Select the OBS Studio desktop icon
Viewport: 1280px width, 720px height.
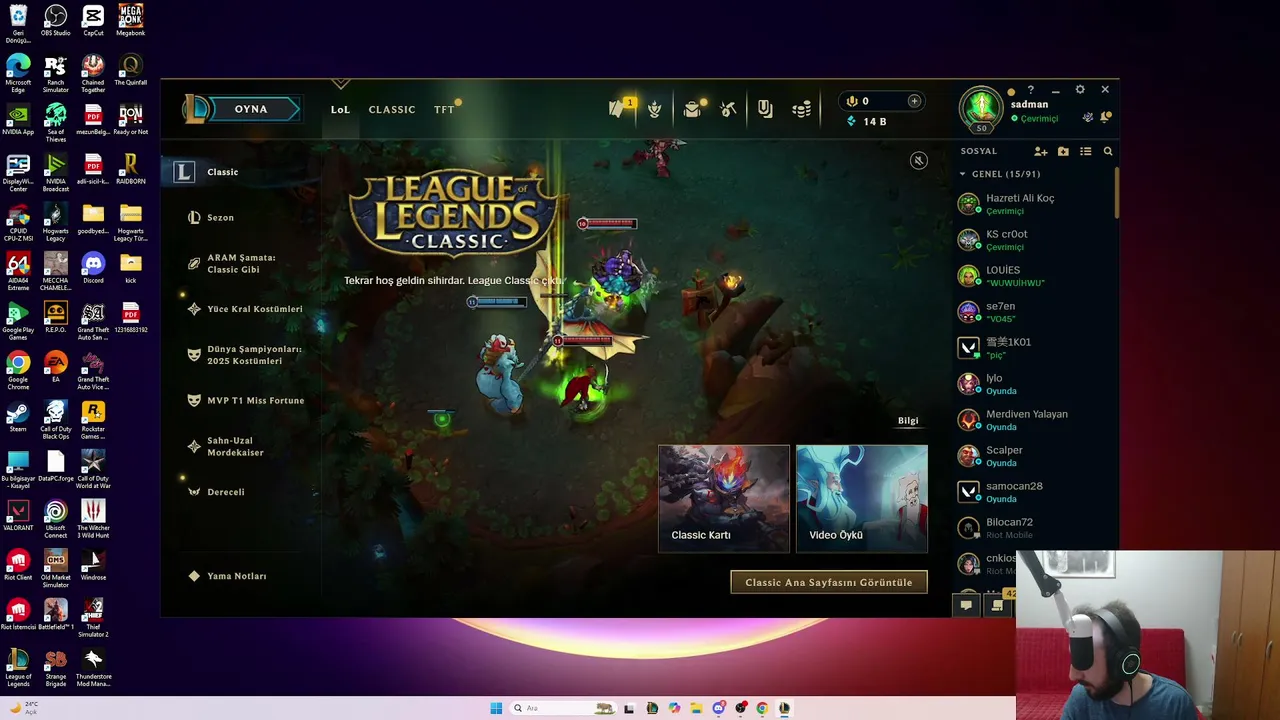click(x=56, y=20)
